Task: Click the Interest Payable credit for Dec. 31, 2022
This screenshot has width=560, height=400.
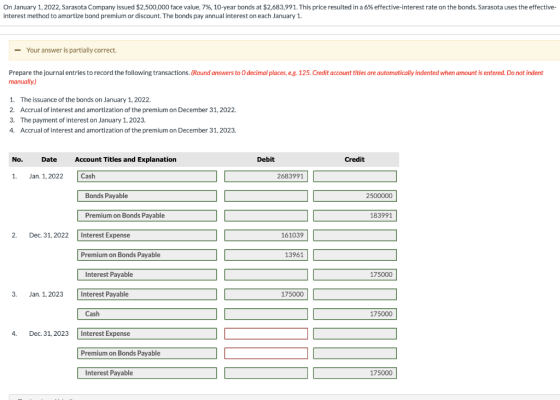Action: pos(355,275)
